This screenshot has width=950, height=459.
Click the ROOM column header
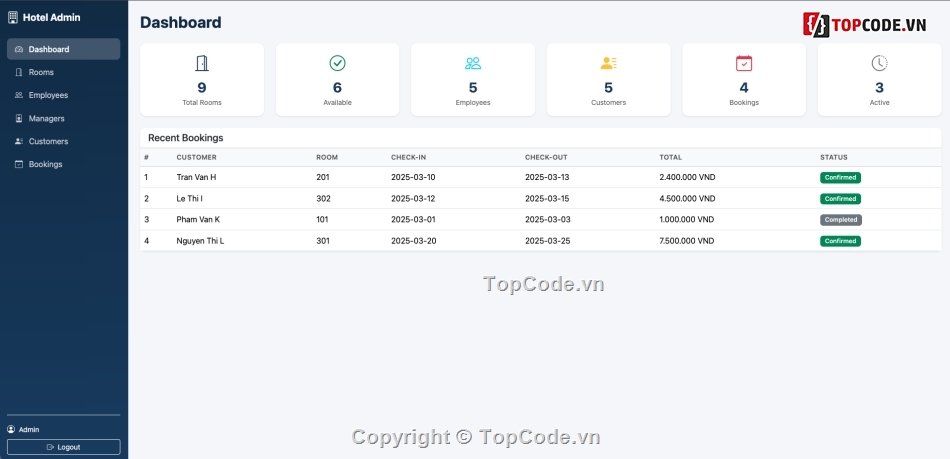click(327, 157)
